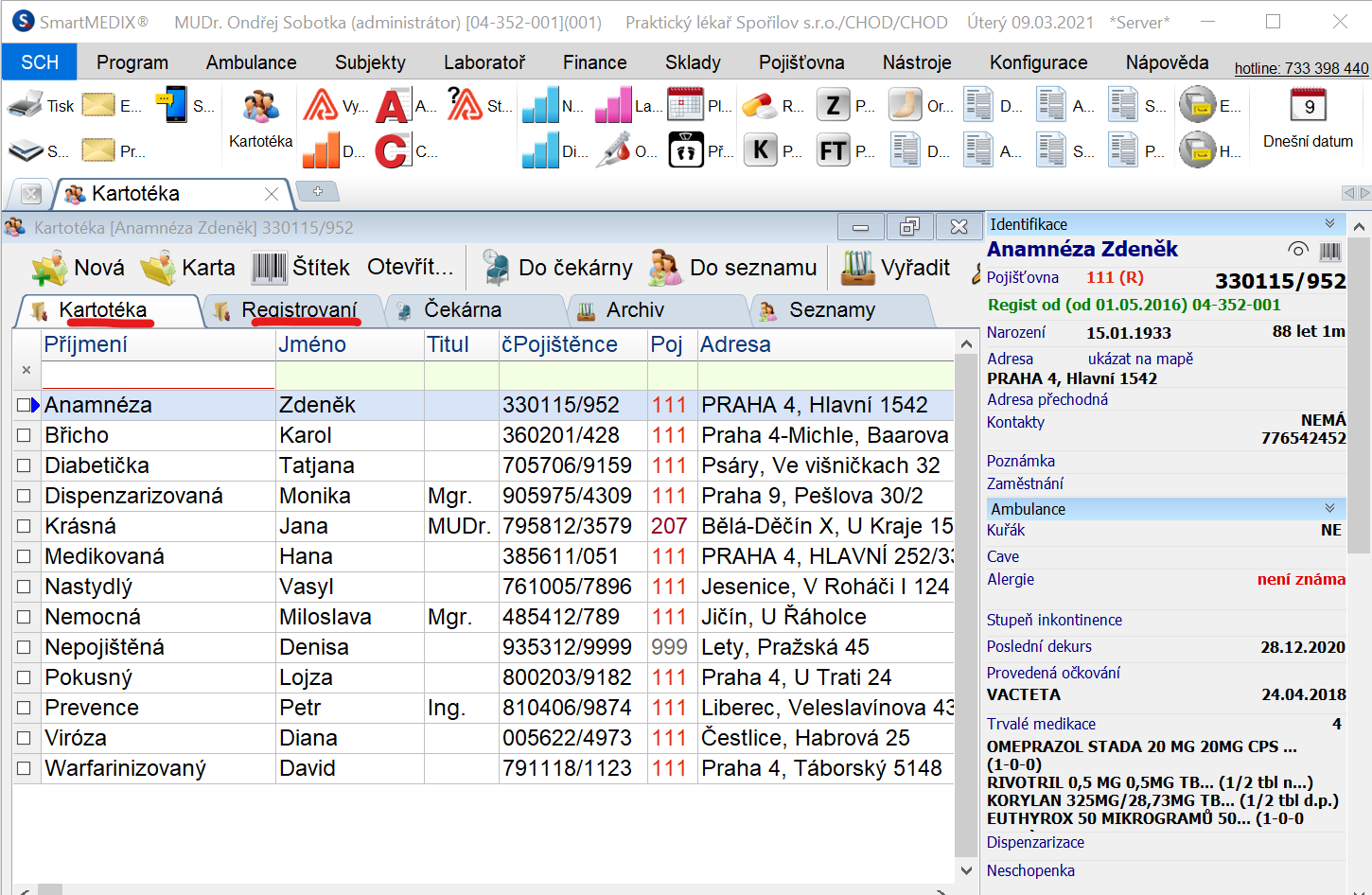Tick checkbox for Dispenzarizovaná Monika row
Viewport: 1372px width, 895px height.
24,496
